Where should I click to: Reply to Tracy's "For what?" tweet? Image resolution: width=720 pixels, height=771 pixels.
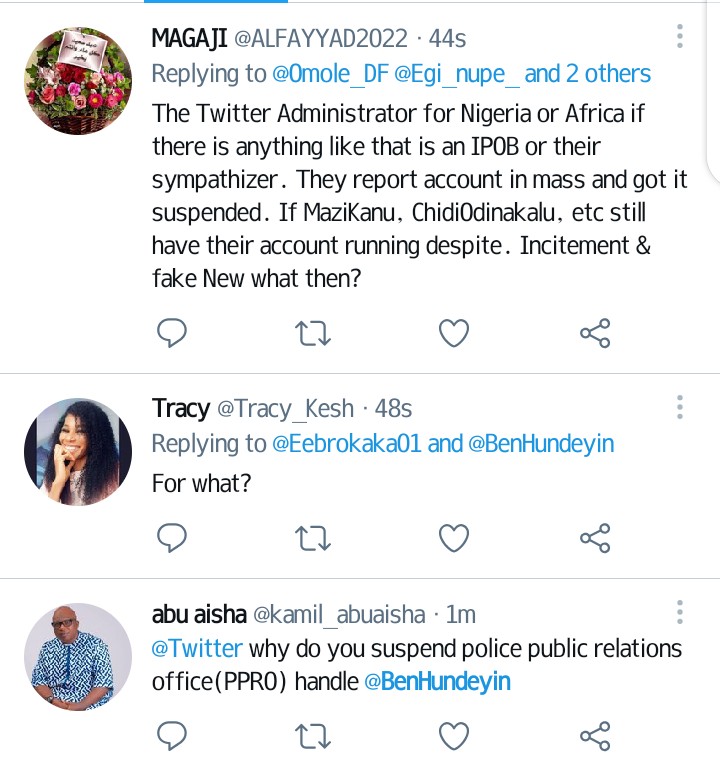click(x=172, y=538)
